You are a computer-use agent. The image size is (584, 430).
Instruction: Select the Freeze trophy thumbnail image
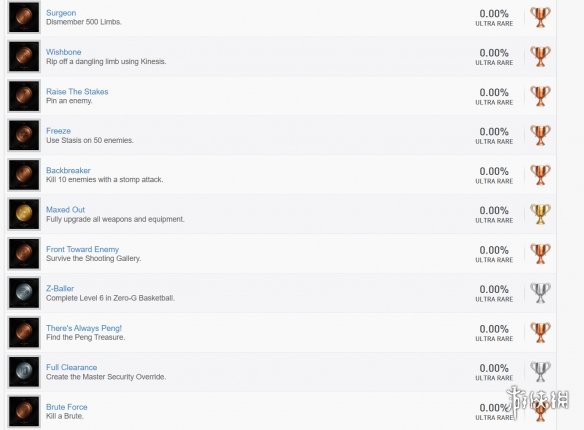24,135
